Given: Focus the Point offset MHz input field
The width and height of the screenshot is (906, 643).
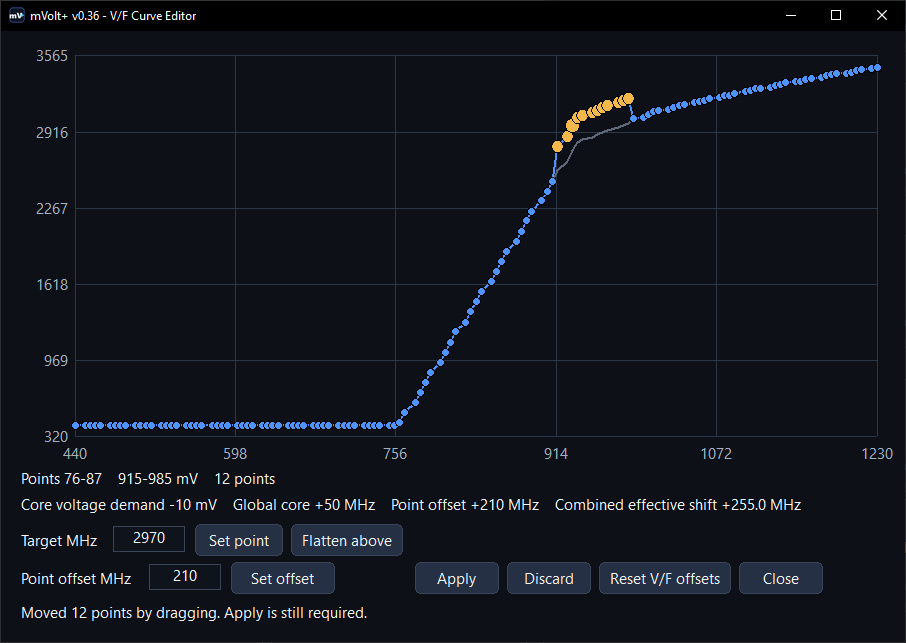Looking at the screenshot, I should [185, 577].
